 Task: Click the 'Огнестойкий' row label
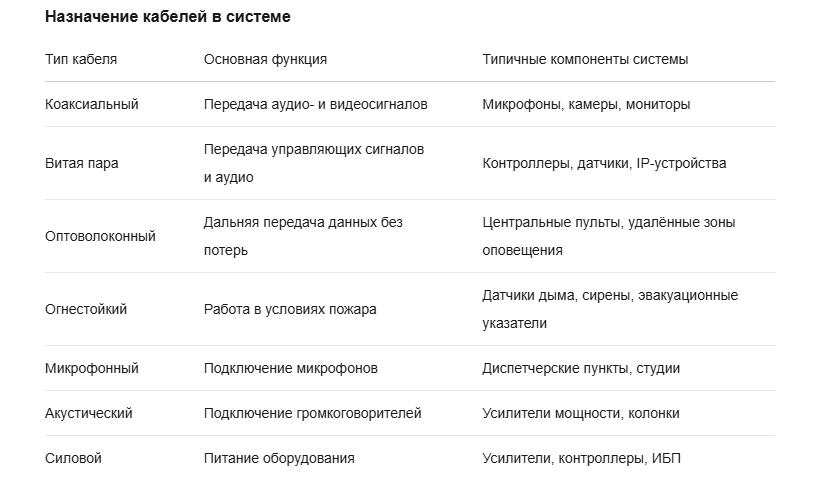86,309
